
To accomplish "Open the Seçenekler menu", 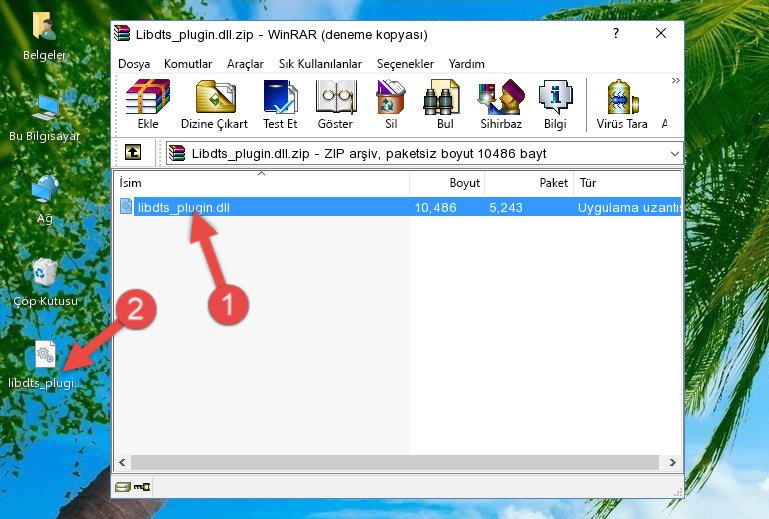I will tap(405, 64).
